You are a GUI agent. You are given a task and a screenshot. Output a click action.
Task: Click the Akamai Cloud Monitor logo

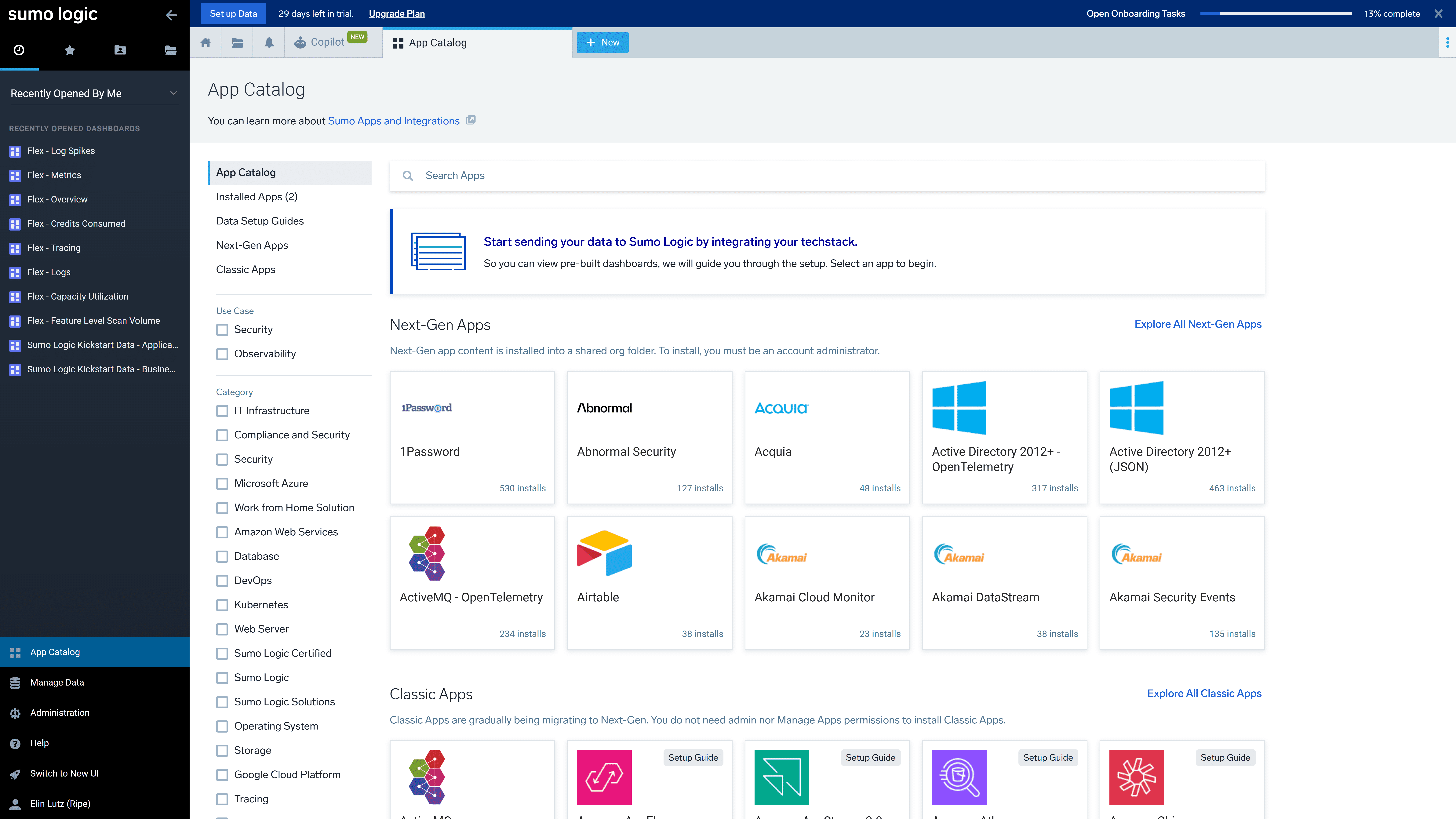782,554
